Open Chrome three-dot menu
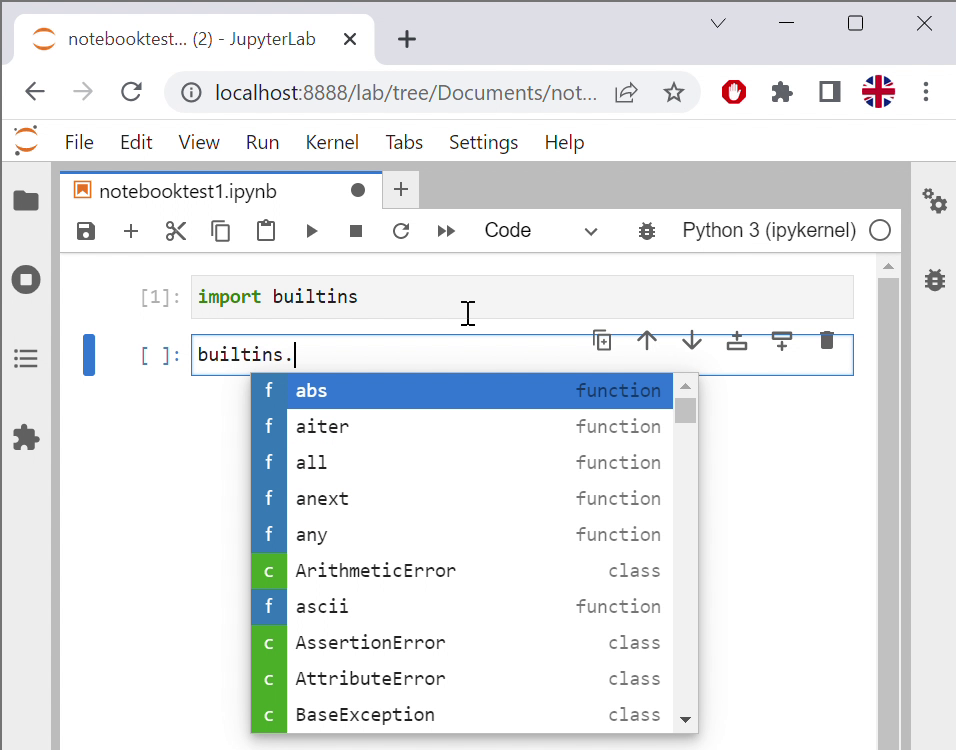956x750 pixels. click(926, 92)
